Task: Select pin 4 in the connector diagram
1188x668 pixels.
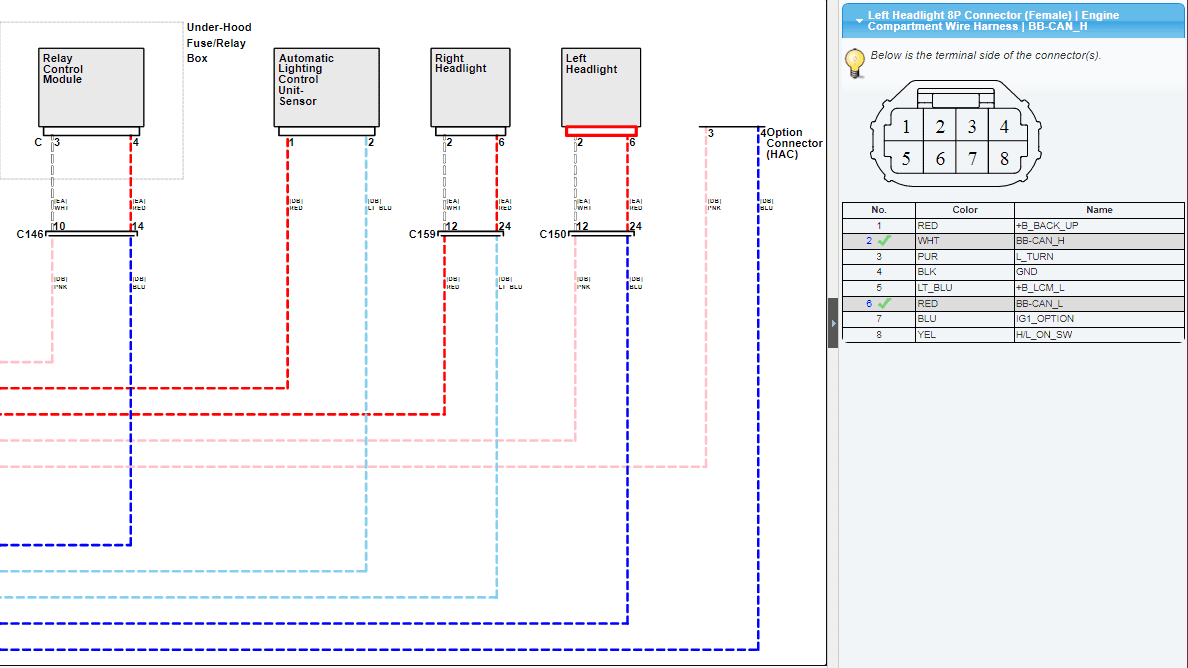Action: [x=1004, y=126]
